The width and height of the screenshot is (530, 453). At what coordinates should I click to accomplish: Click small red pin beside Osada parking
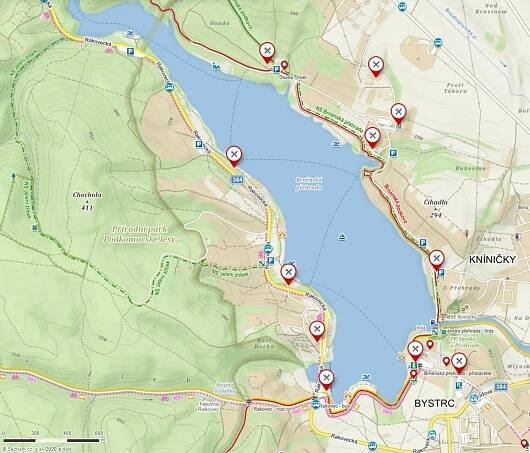click(285, 65)
